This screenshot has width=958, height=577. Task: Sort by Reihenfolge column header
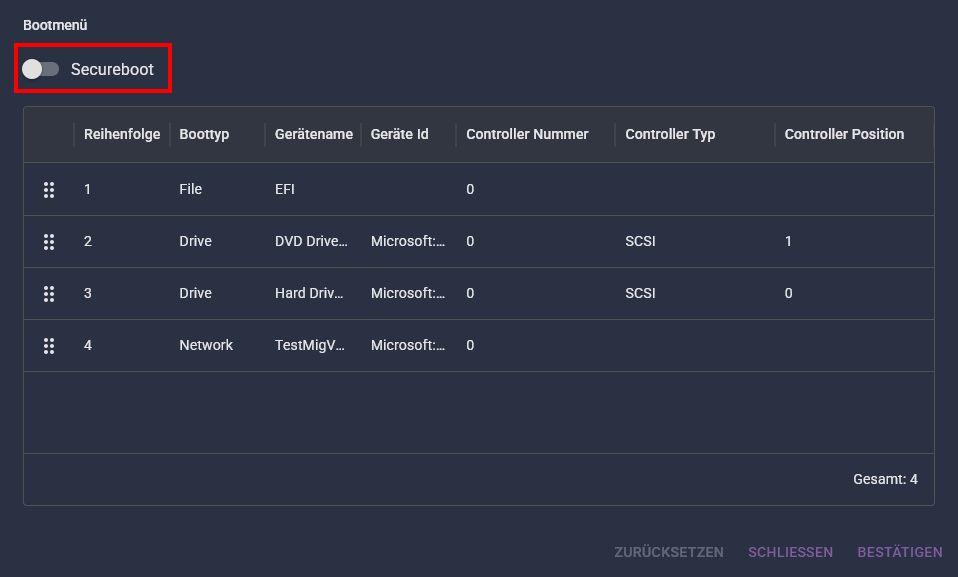[x=121, y=134]
